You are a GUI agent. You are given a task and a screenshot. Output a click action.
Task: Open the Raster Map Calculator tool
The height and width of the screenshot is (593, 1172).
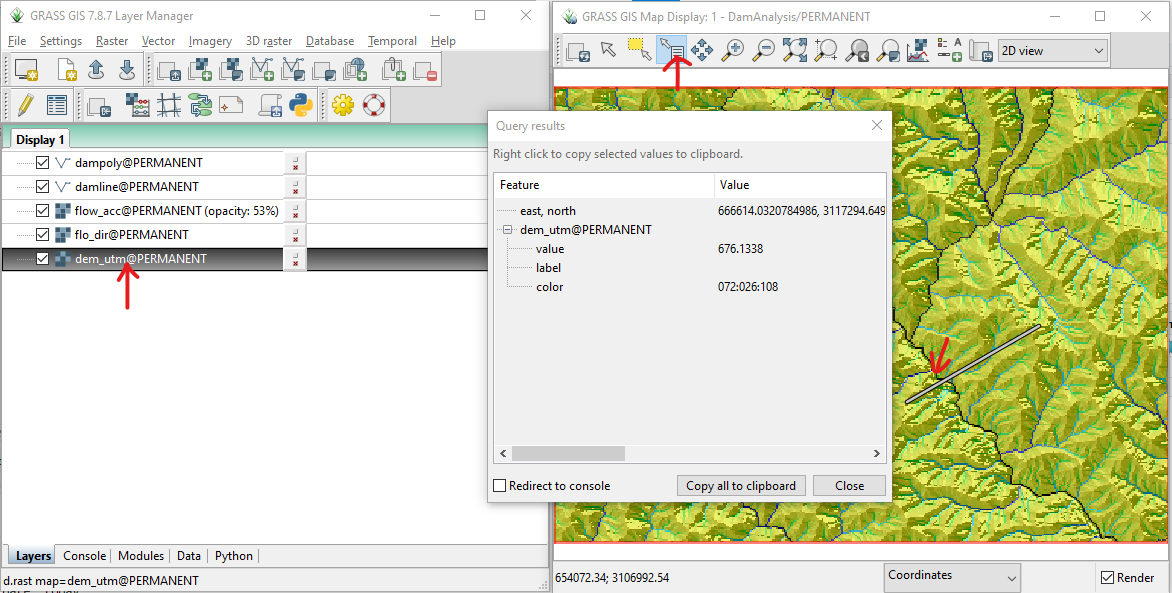138,105
